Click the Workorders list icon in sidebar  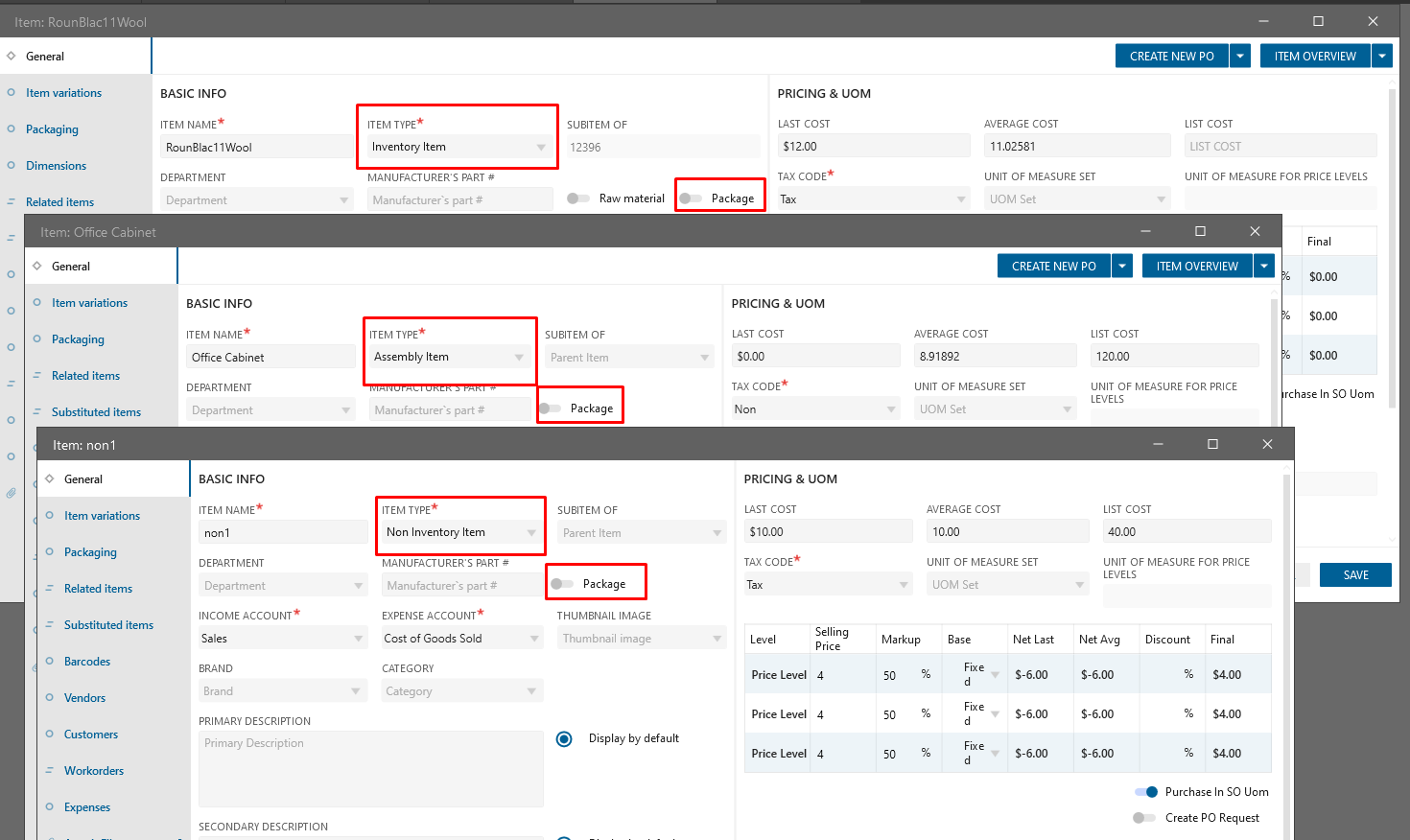coord(50,770)
